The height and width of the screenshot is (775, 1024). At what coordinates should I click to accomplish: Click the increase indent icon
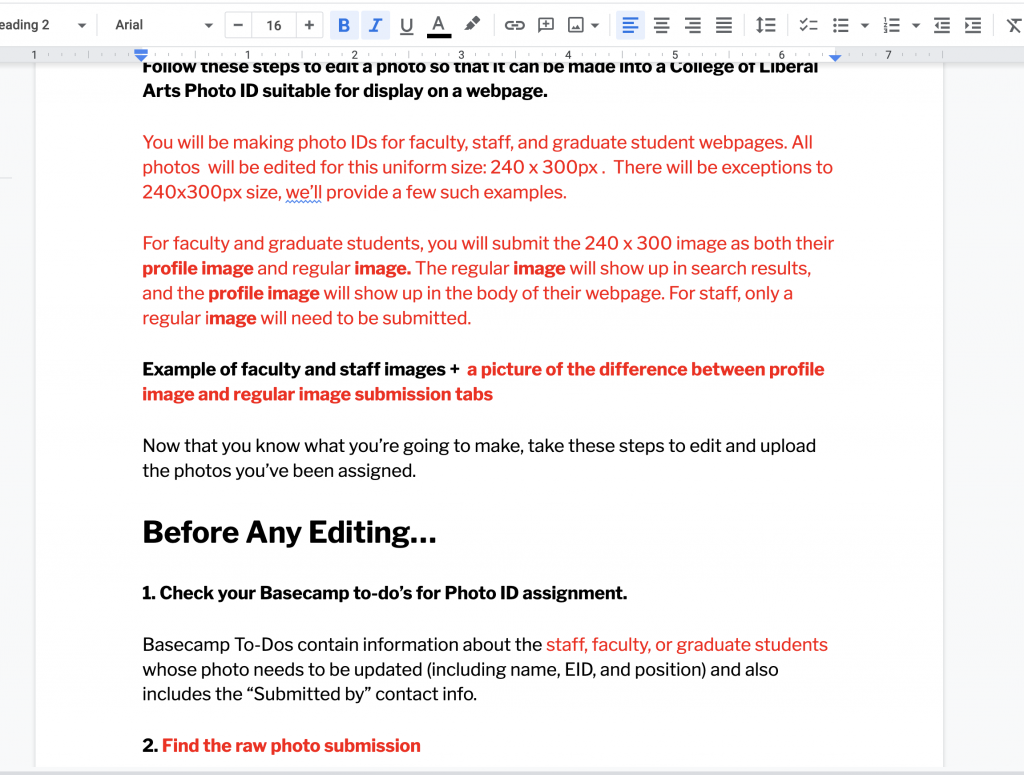click(973, 25)
